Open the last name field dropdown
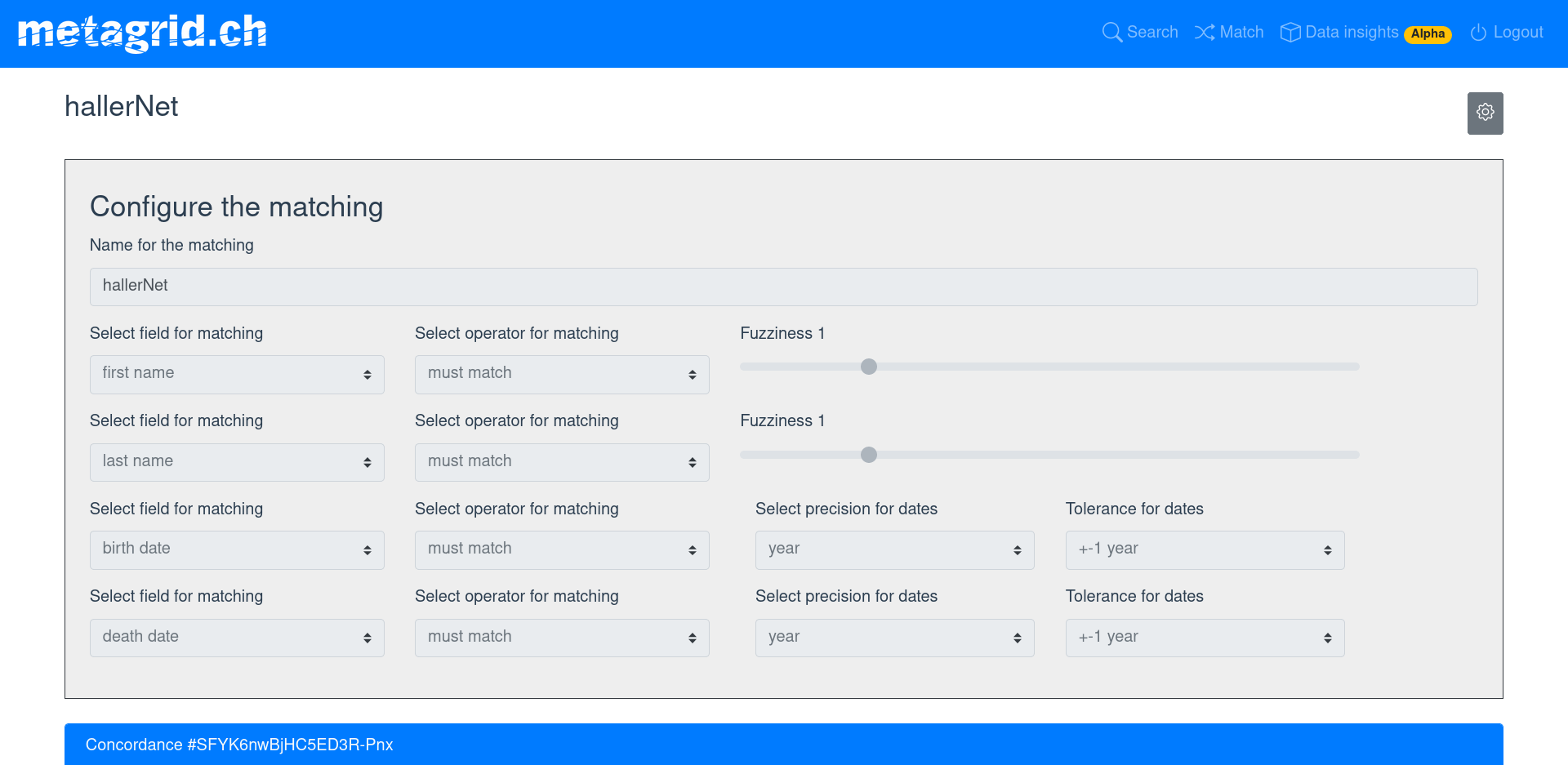 point(237,462)
